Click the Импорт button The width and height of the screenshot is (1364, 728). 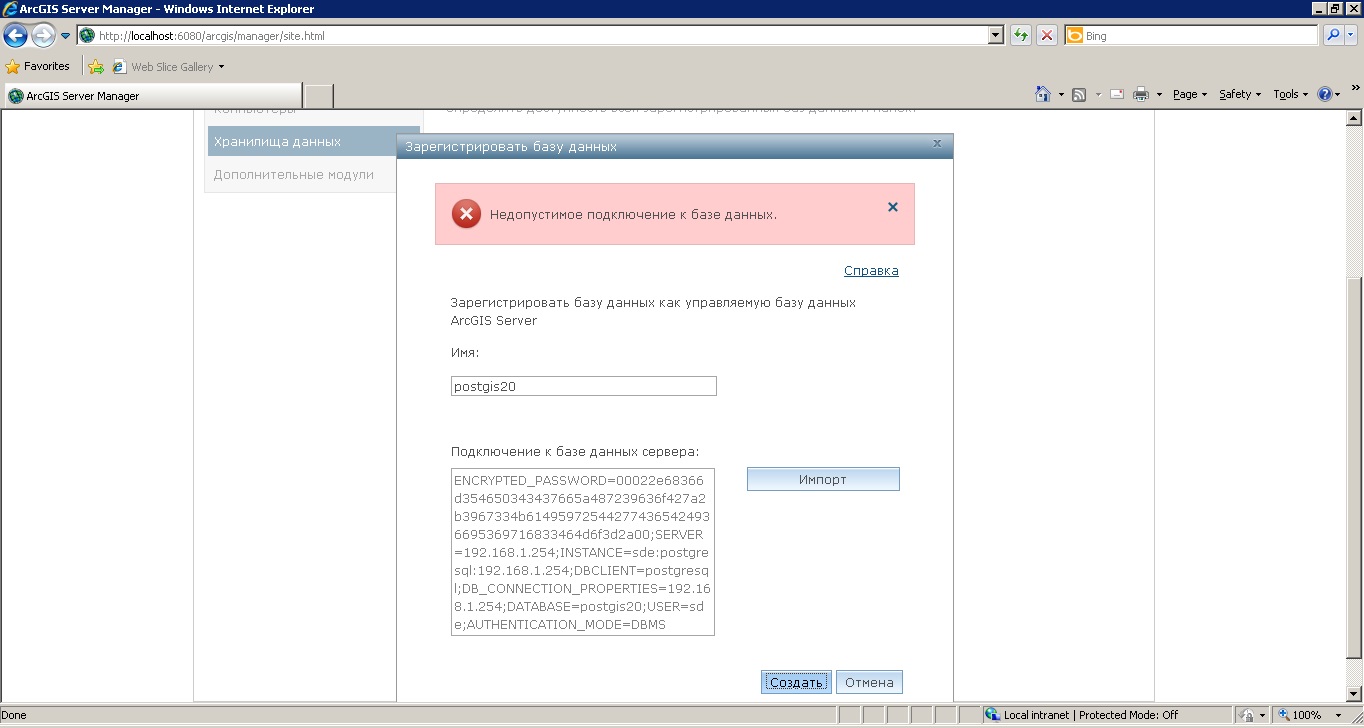[823, 479]
